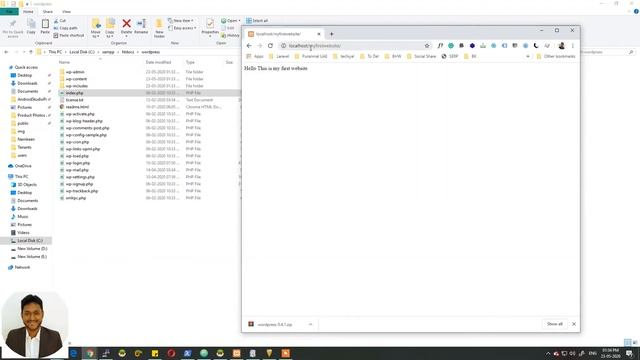Open OneDrive in navigation pane
This screenshot has height=360, width=640.
tap(23, 166)
